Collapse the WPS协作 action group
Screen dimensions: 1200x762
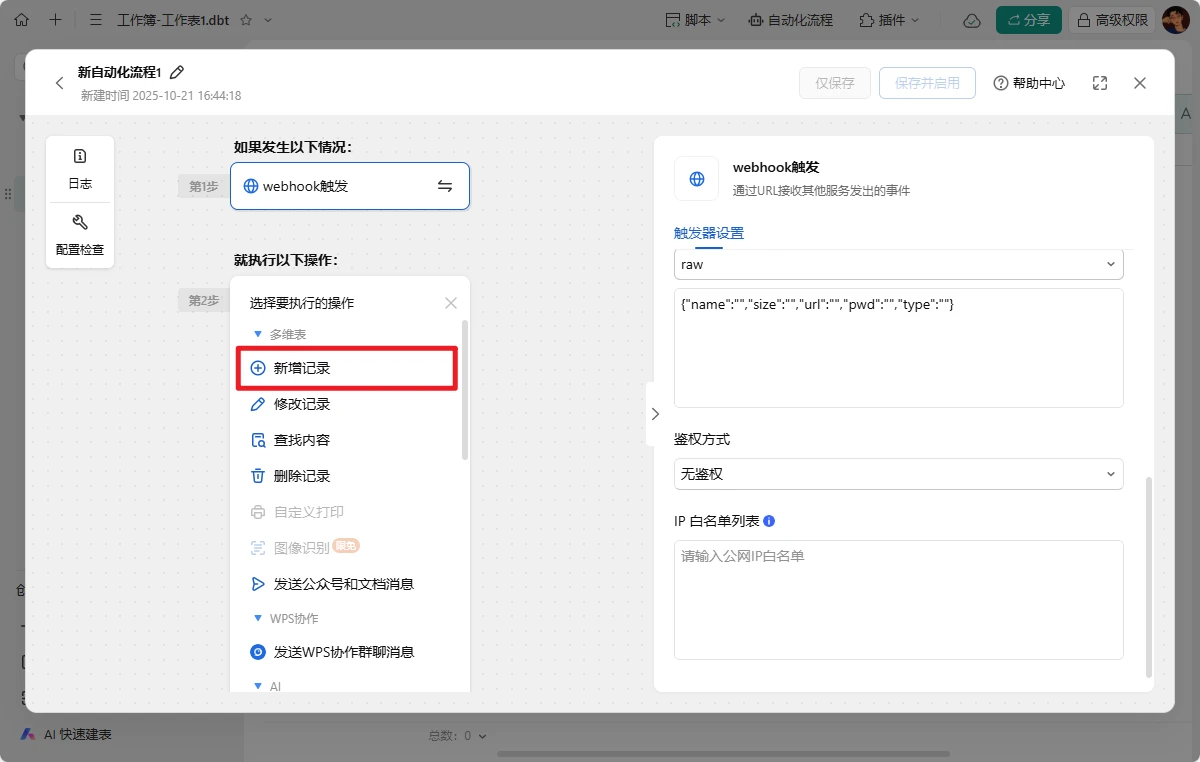pyautogui.click(x=258, y=618)
